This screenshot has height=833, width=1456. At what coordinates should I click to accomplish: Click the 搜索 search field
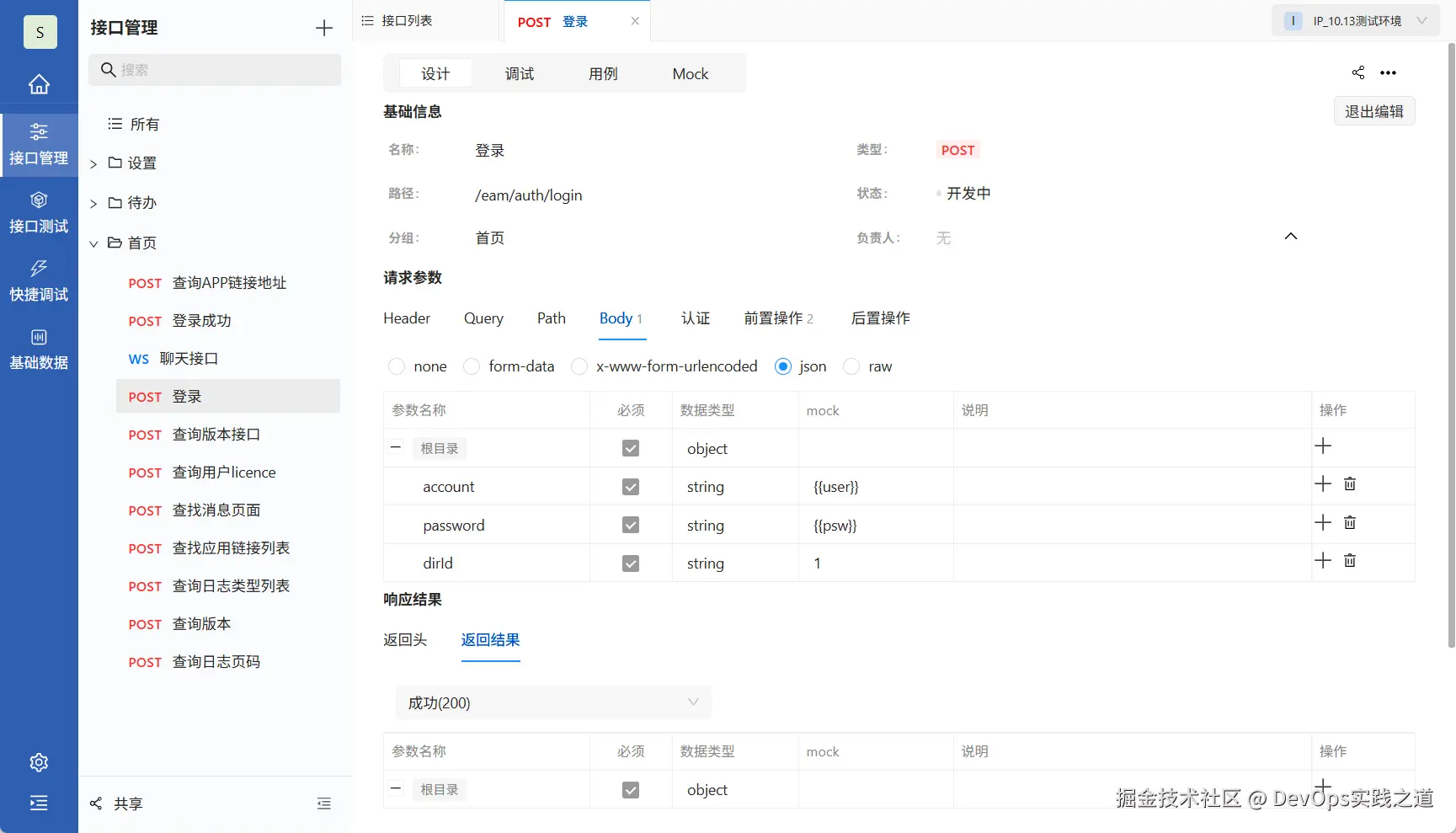click(215, 70)
